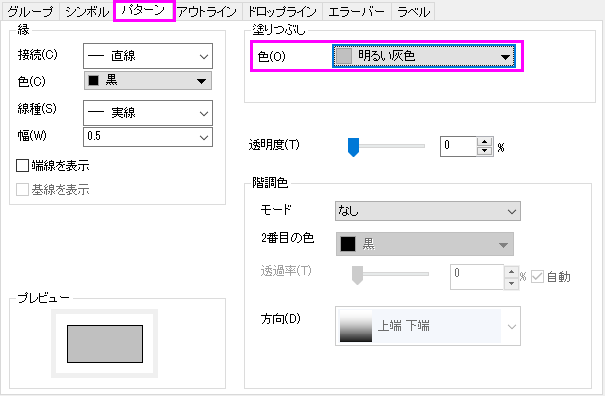Click the 透過率(T) slider thumb
The width and height of the screenshot is (605, 396).
358,275
